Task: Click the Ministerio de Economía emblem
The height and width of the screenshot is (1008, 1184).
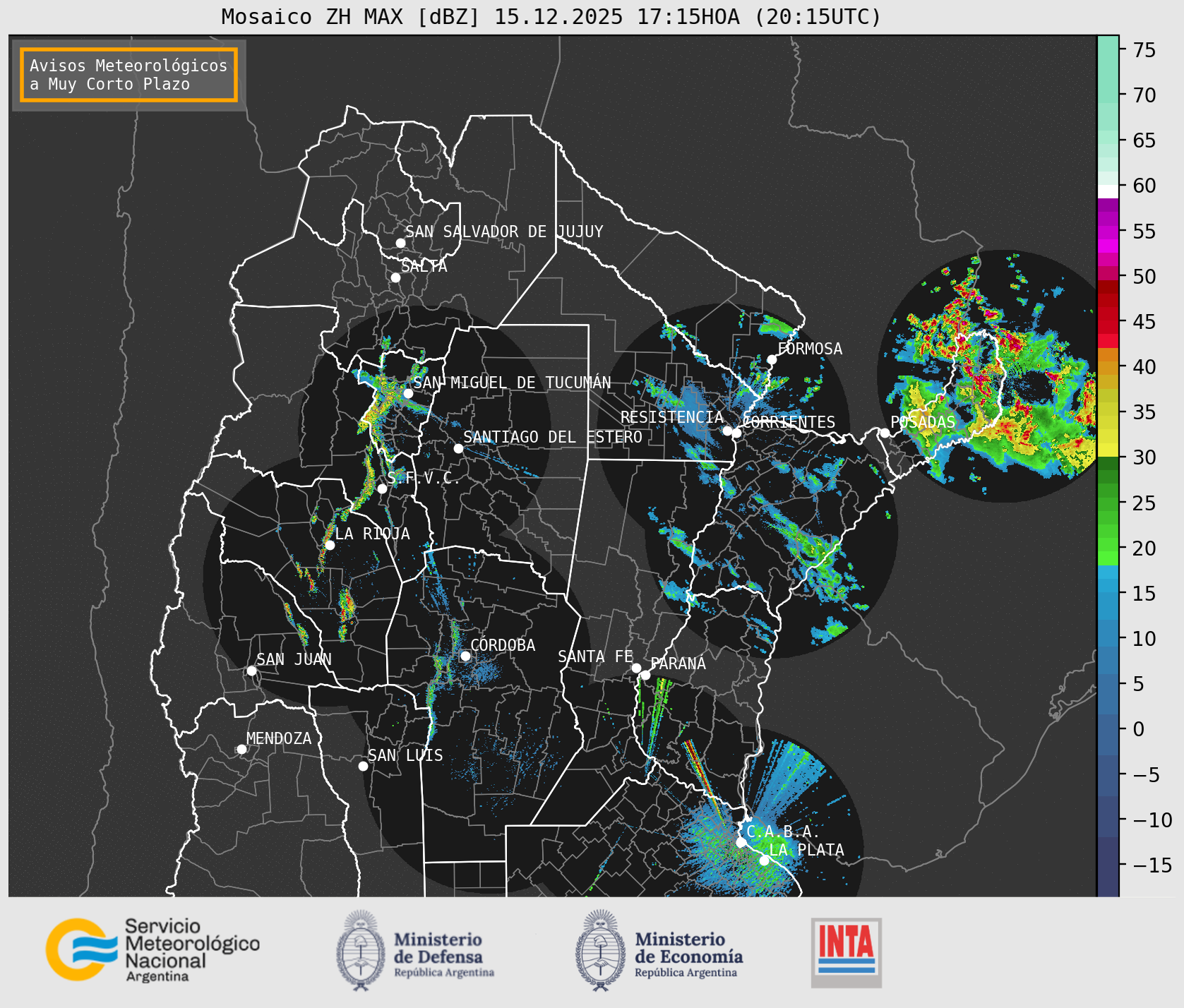Action: click(x=601, y=950)
